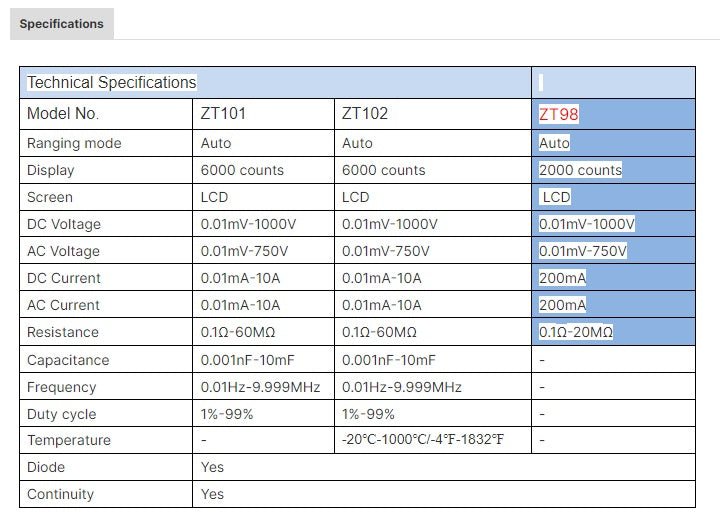Click the ZT102 temperature range value

(x=423, y=440)
